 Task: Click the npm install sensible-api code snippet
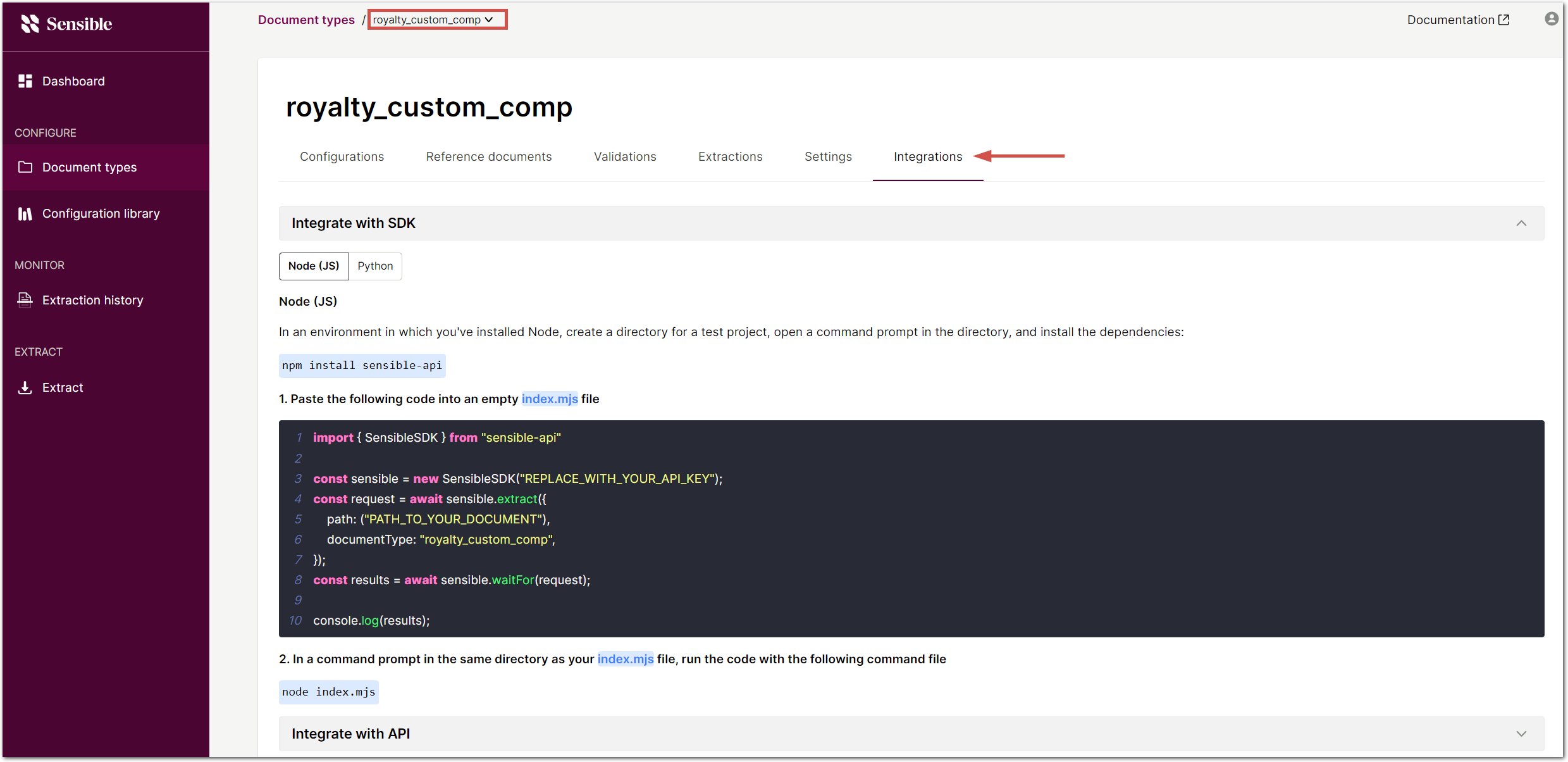coord(362,366)
